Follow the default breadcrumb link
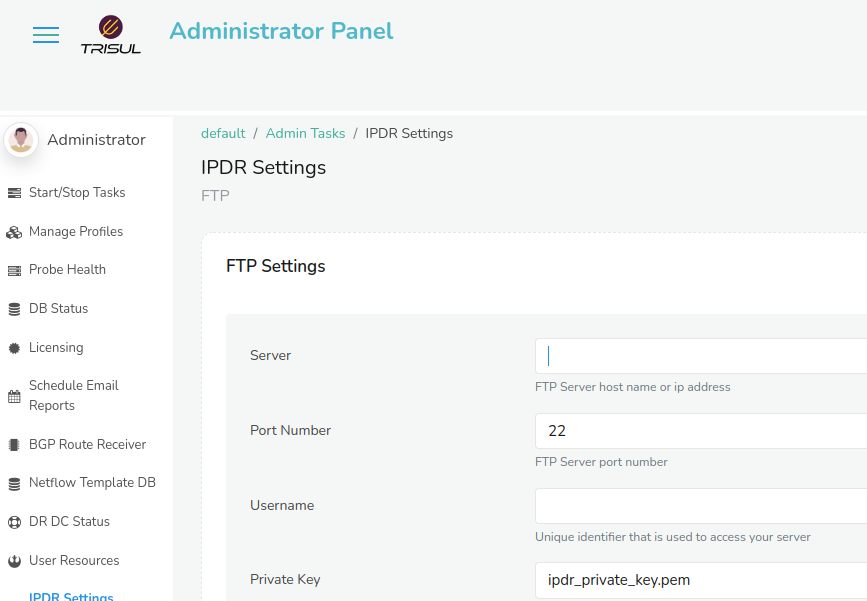The width and height of the screenshot is (867, 601). [223, 134]
